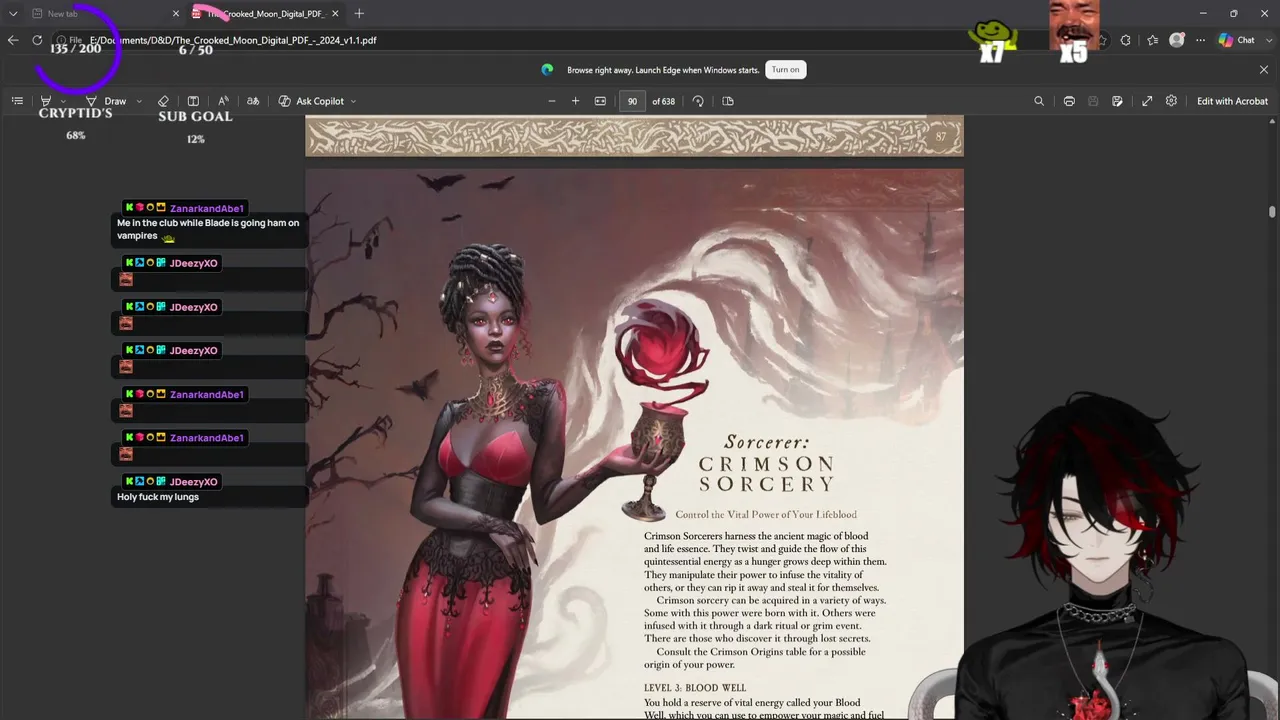The height and width of the screenshot is (720, 1280).
Task: Open Copilot Chat
Action: 1237,40
